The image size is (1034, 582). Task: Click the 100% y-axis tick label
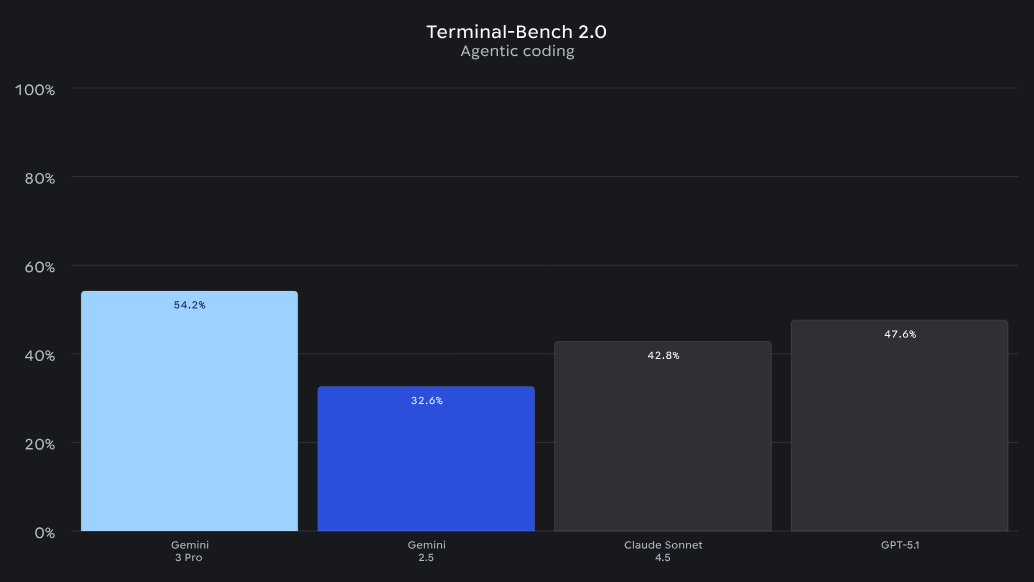35,90
